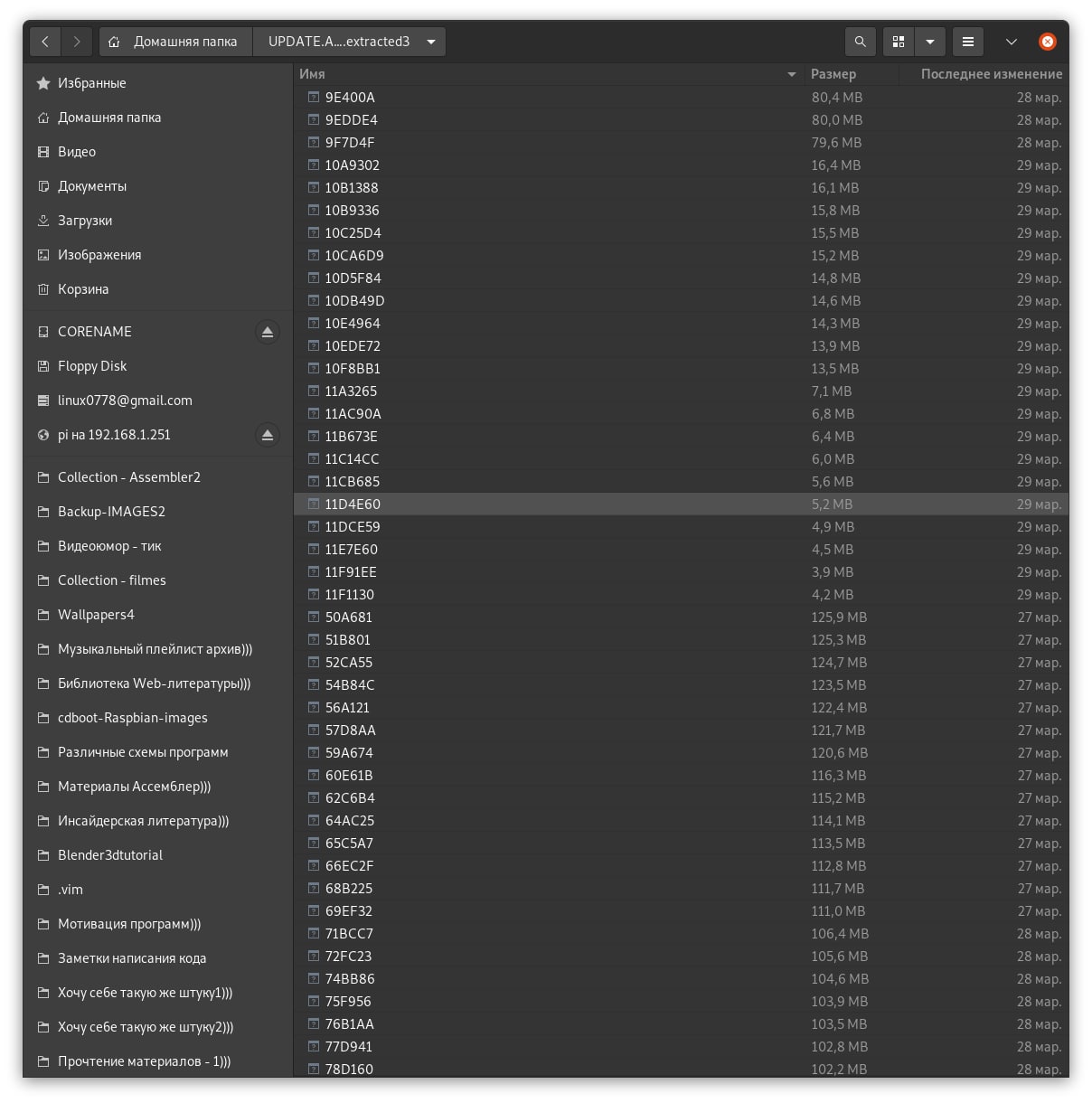Screen dimensions: 1092x1103
Task: Open the hamburger main menu
Action: 968,42
